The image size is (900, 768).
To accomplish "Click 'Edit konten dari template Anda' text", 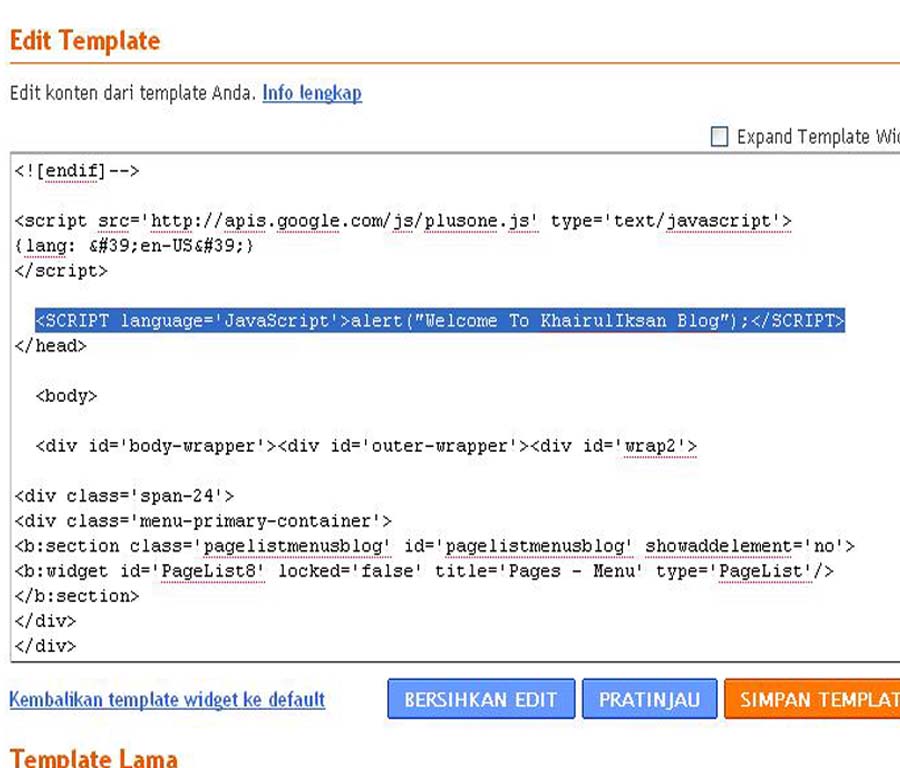I will pyautogui.click(x=133, y=93).
